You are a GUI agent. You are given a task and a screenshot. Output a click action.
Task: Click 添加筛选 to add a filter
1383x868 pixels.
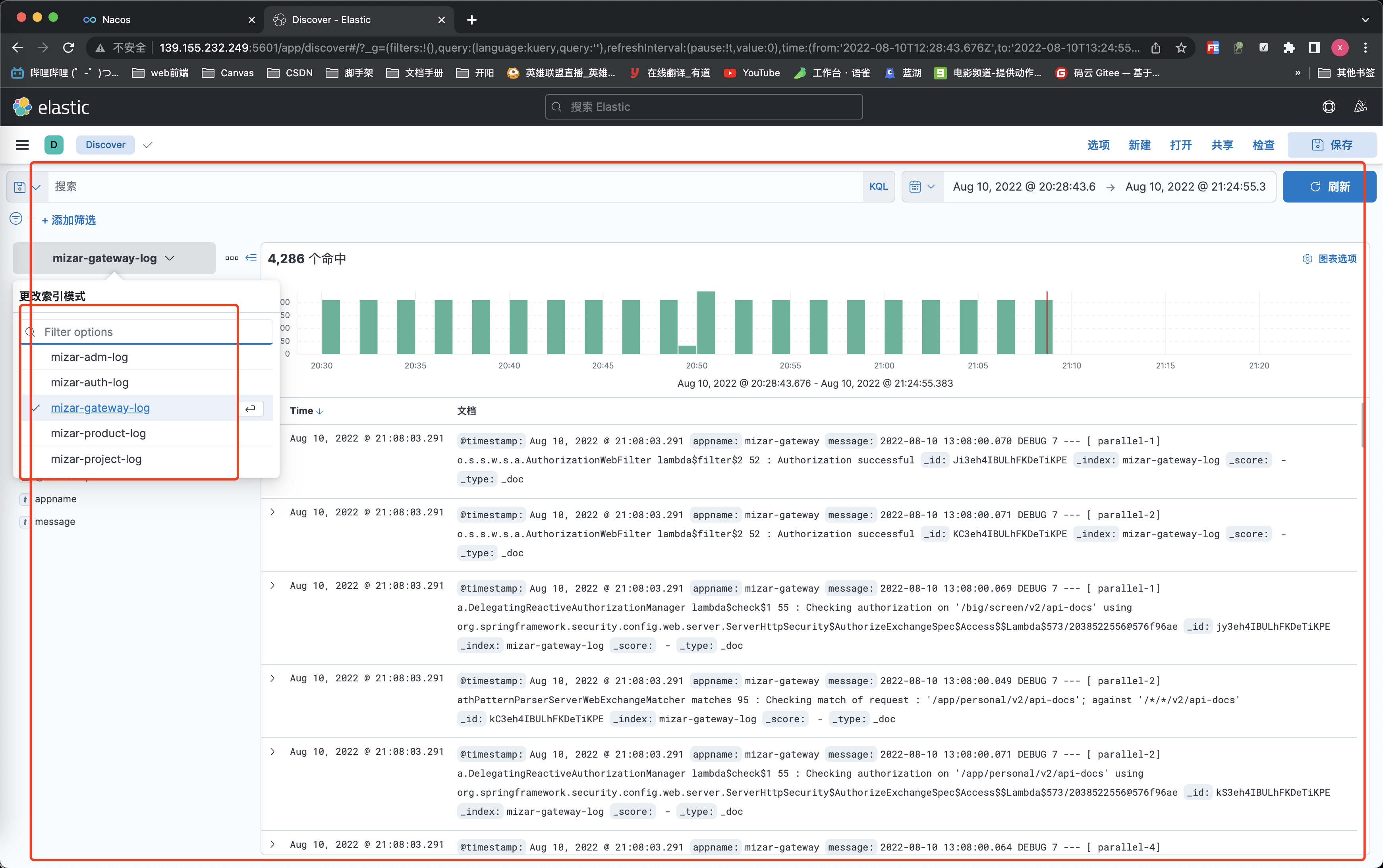(69, 220)
